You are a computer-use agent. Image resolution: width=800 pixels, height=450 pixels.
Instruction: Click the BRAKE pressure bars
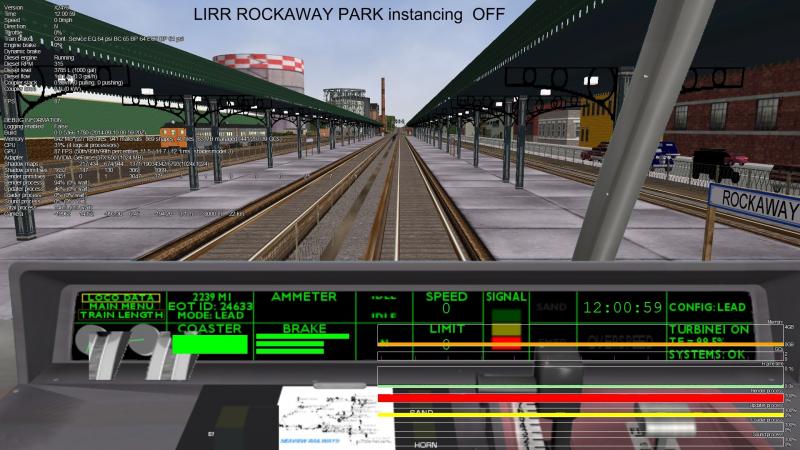[302, 343]
